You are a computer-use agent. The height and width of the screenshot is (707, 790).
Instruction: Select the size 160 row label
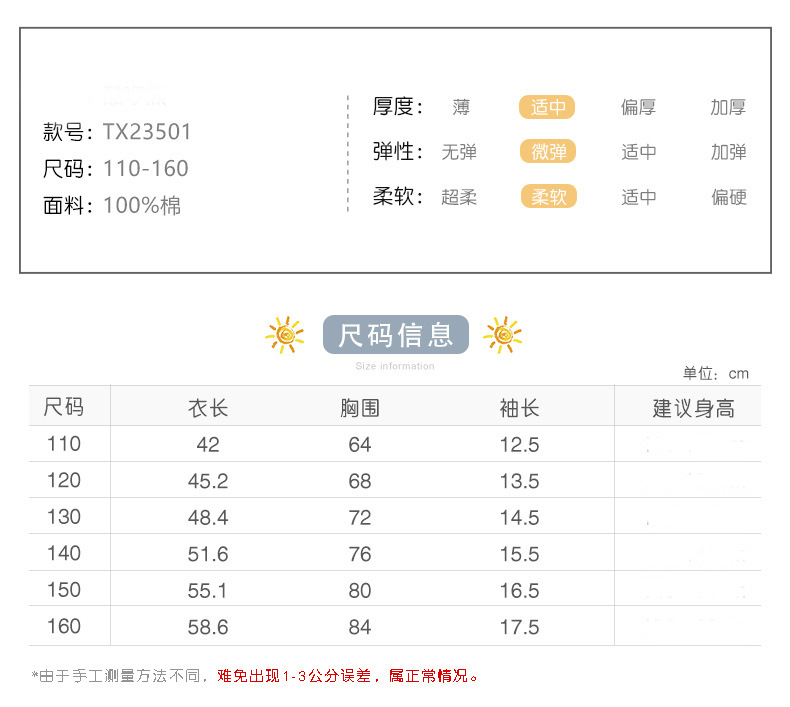[x=64, y=627]
